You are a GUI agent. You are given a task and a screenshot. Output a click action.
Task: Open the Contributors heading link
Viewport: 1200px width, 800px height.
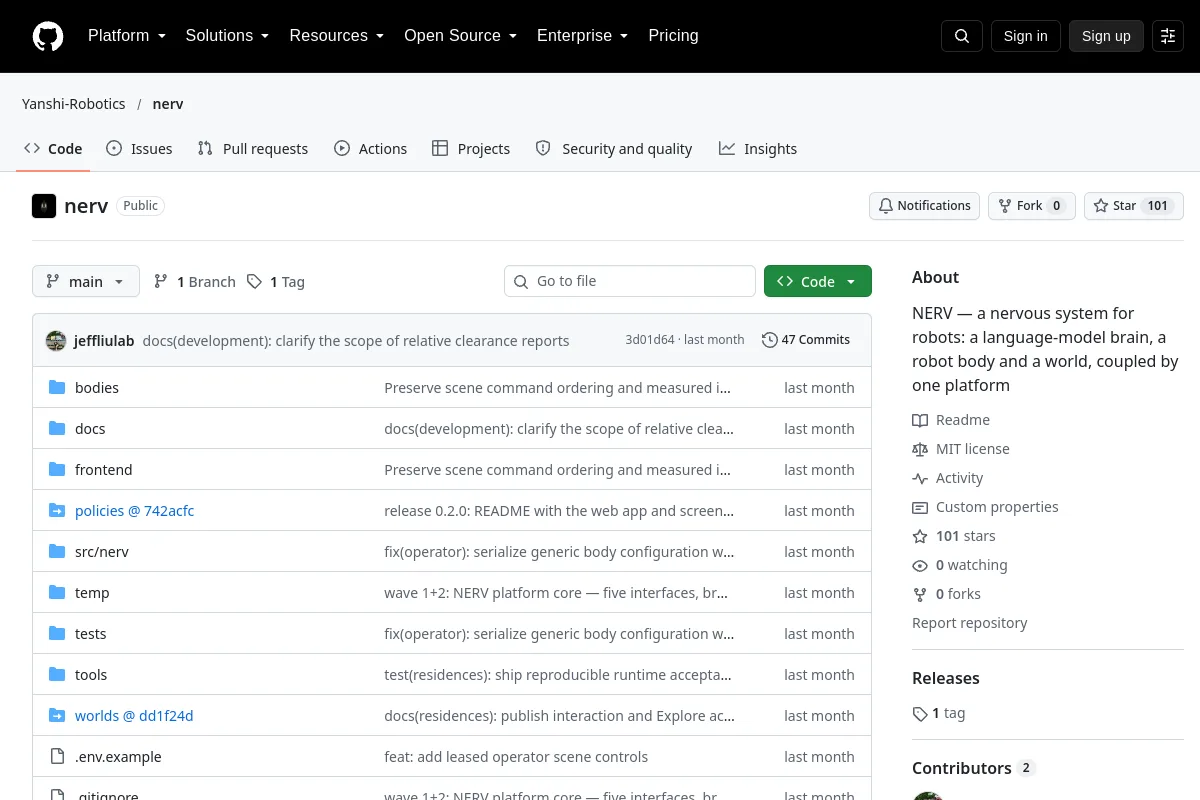(x=973, y=768)
